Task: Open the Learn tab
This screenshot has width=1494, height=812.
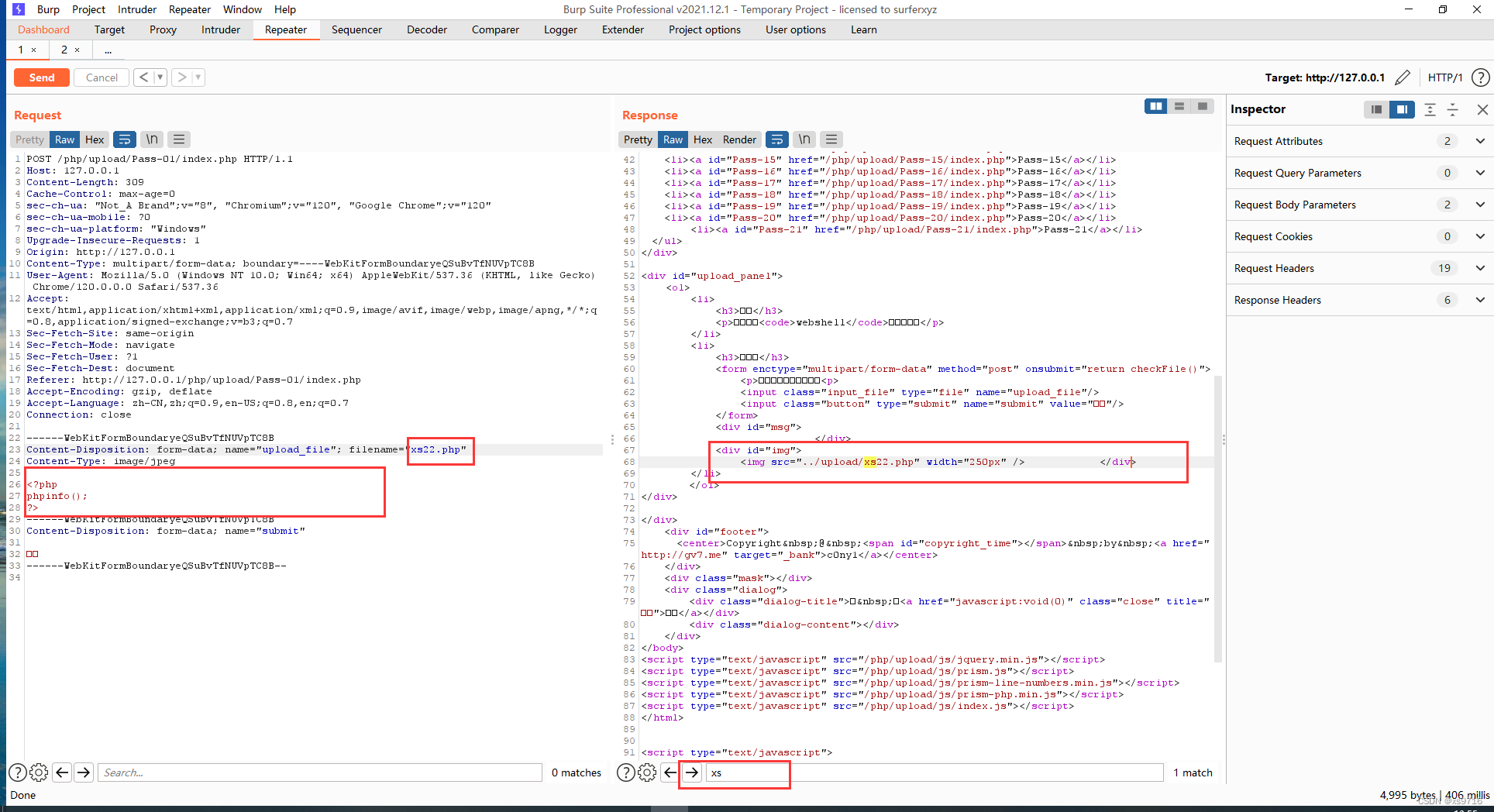Action: (863, 29)
